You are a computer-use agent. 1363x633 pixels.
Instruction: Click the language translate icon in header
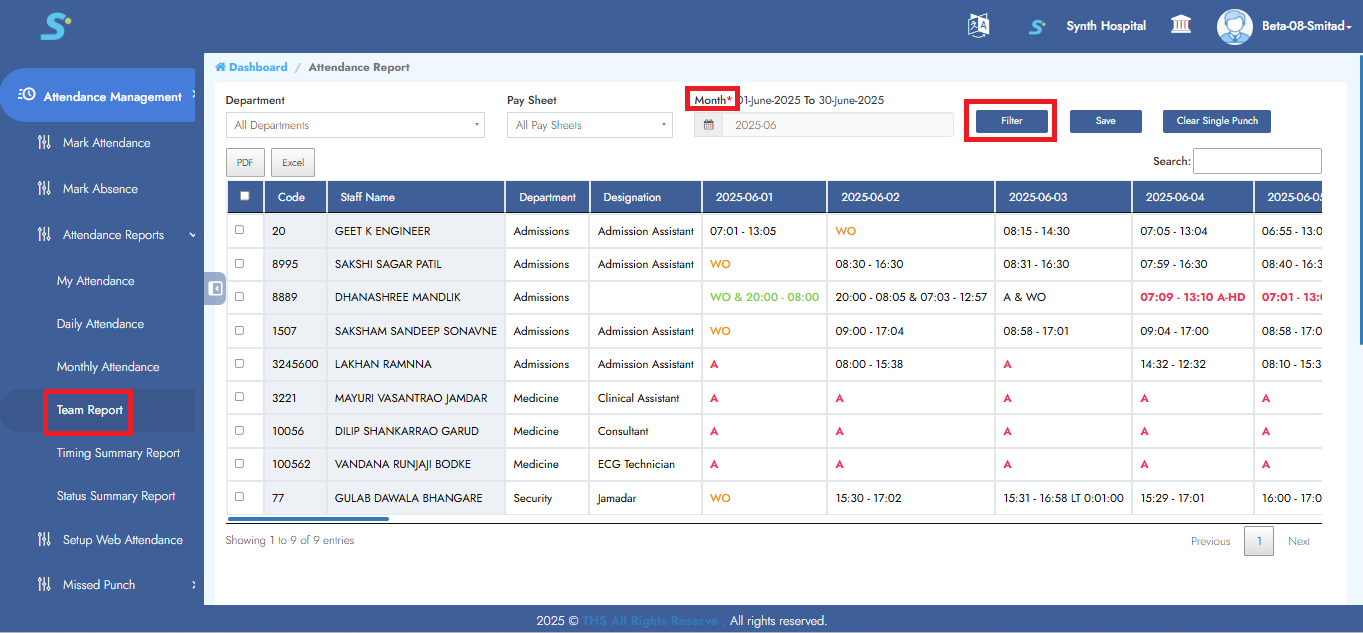(978, 26)
